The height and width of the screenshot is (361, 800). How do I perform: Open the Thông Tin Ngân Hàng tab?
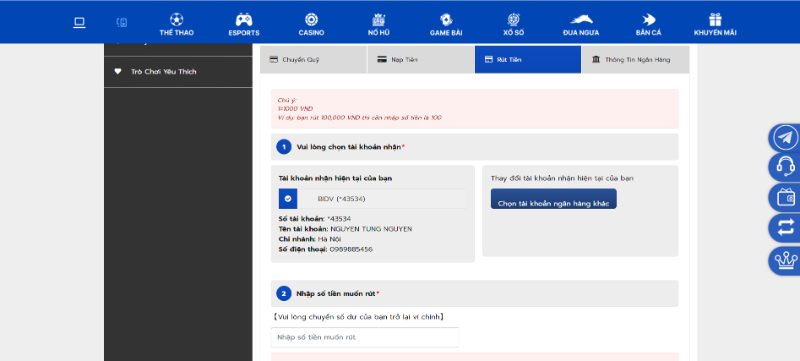click(x=635, y=60)
